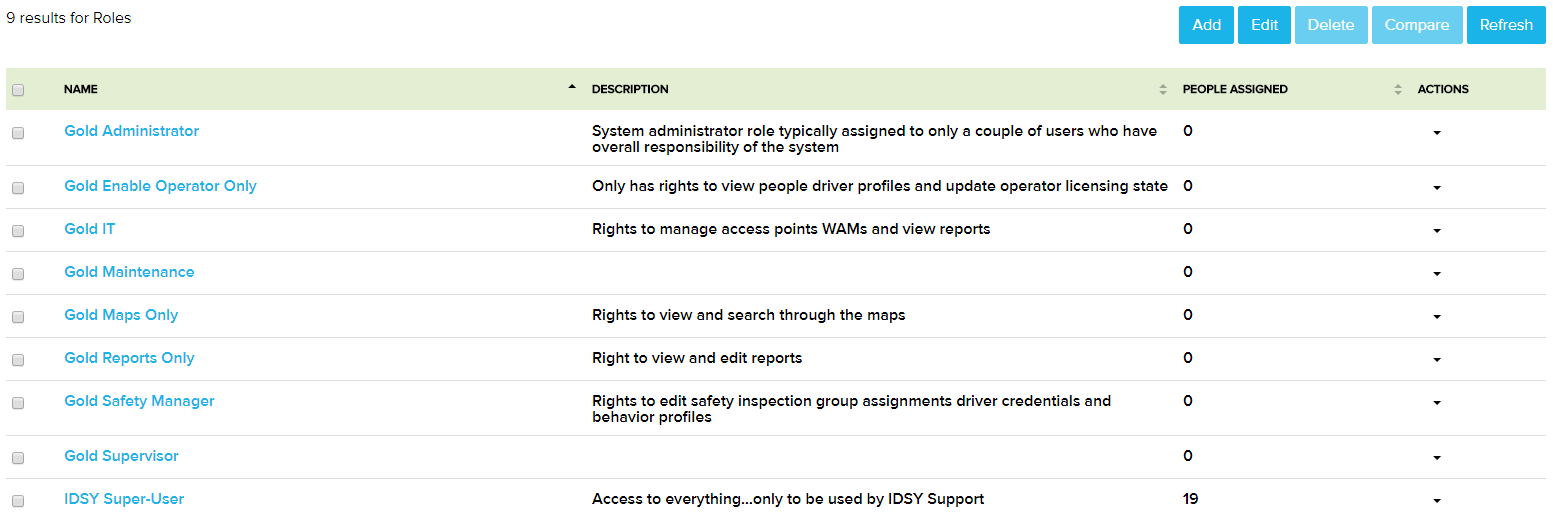Click the Compare button

pos(1417,25)
